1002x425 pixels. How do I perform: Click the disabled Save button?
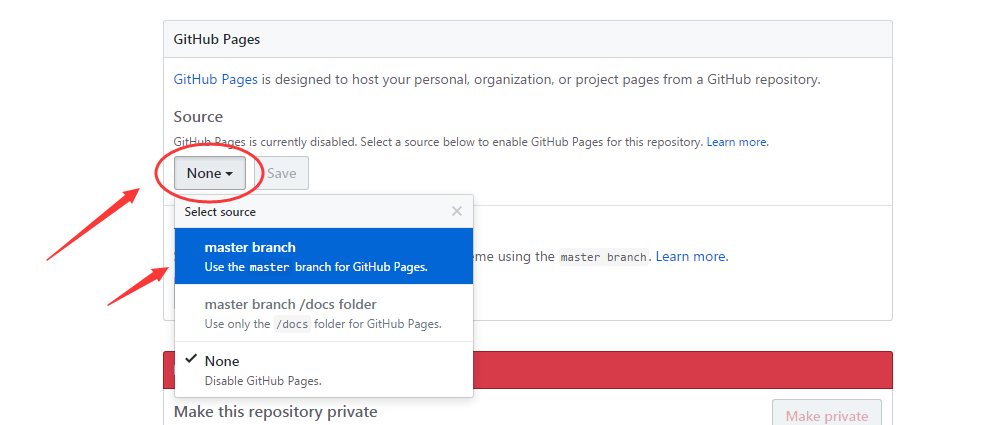(282, 173)
